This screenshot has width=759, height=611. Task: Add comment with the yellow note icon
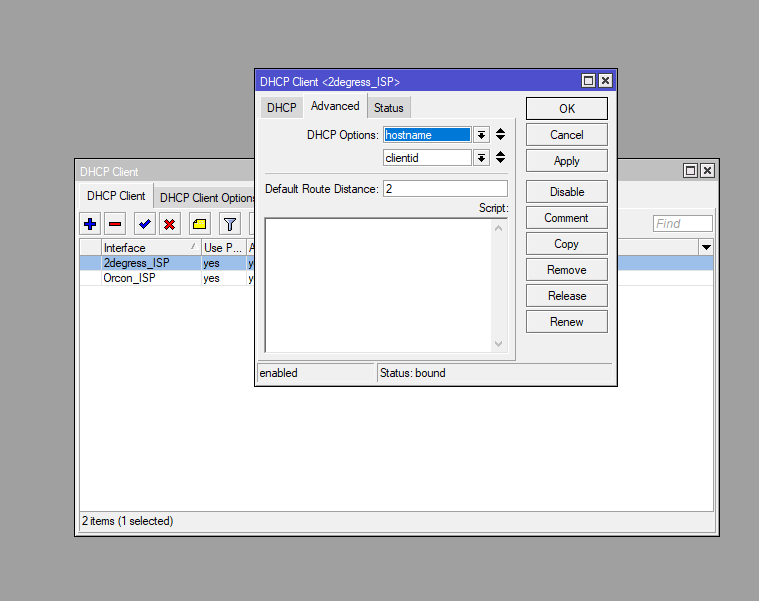tap(199, 224)
